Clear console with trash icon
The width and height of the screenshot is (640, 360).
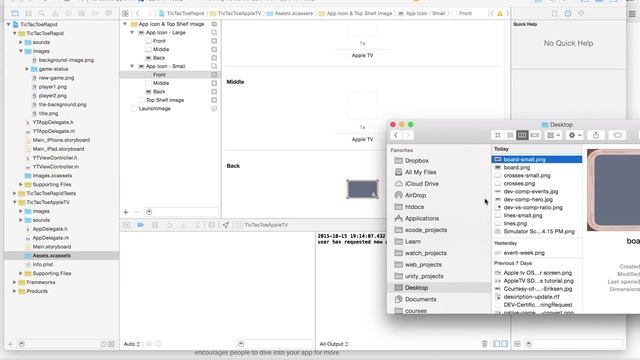484,344
